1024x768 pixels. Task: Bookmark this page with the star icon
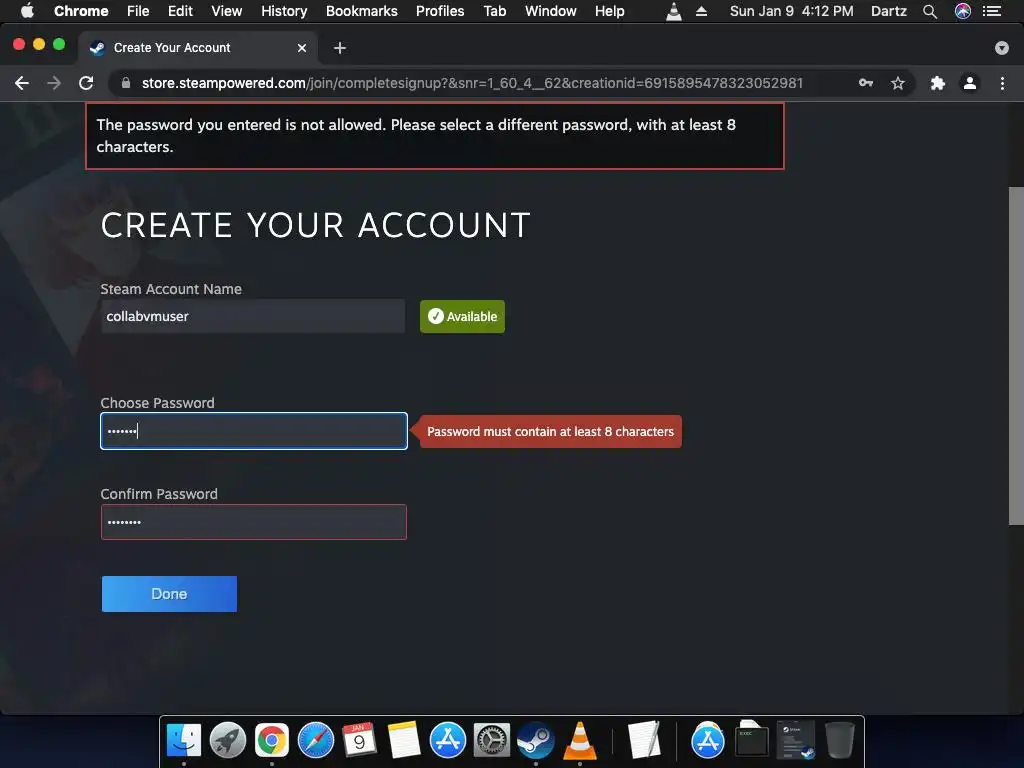tap(898, 83)
